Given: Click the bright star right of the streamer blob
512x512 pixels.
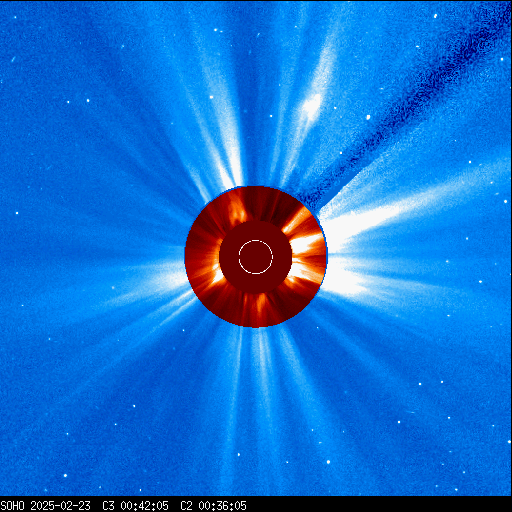Looking at the screenshot, I should (368, 117).
